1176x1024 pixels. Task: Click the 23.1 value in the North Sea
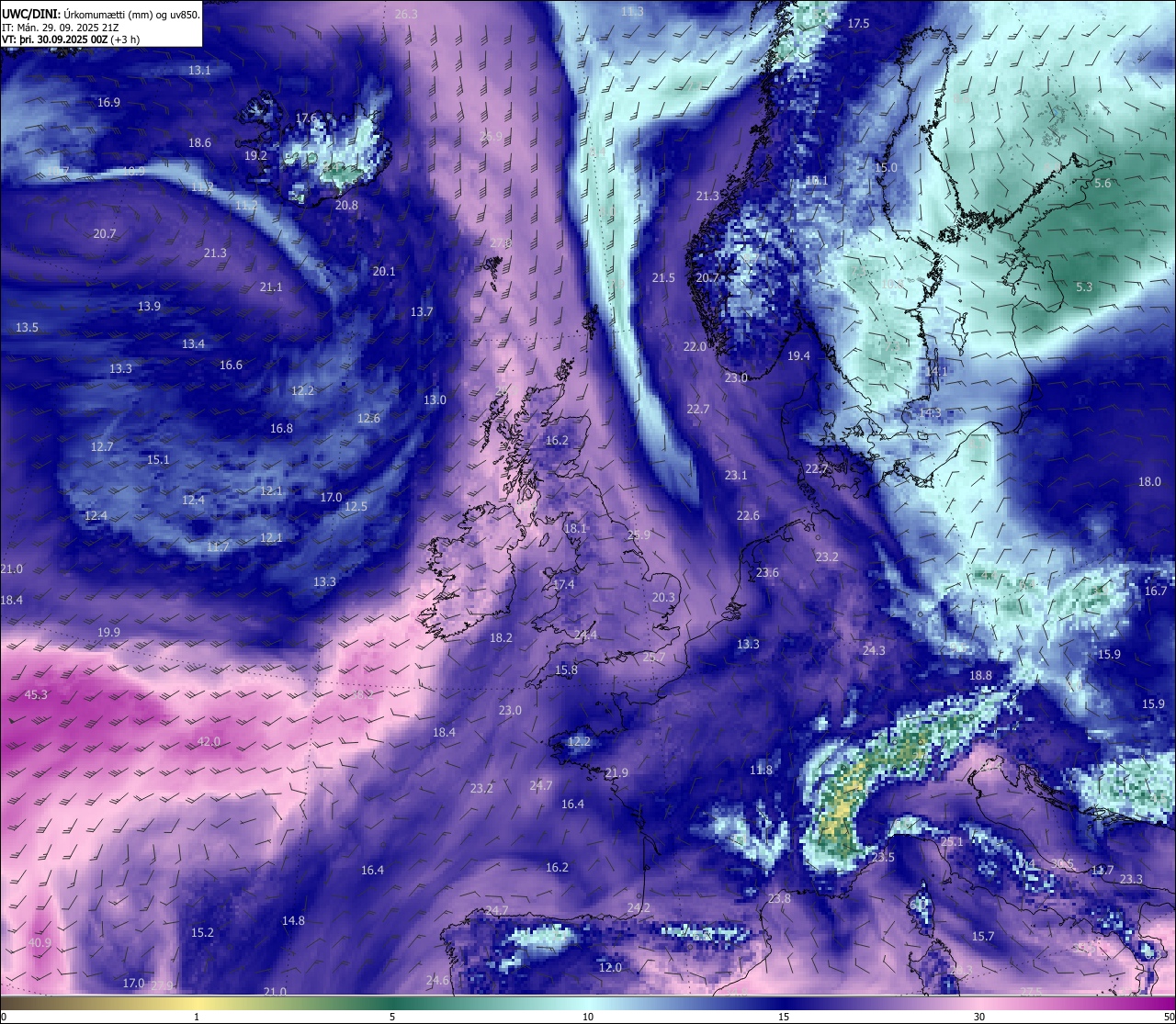(735, 476)
